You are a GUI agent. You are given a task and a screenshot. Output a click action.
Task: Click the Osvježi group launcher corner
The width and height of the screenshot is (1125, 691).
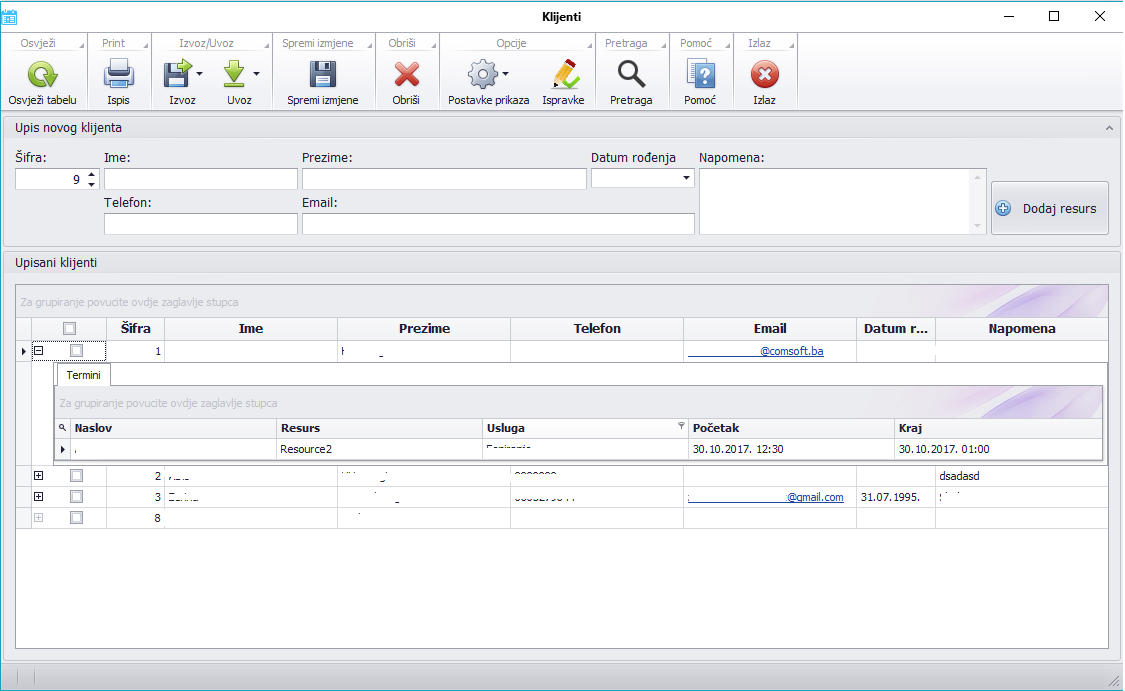tap(81, 46)
